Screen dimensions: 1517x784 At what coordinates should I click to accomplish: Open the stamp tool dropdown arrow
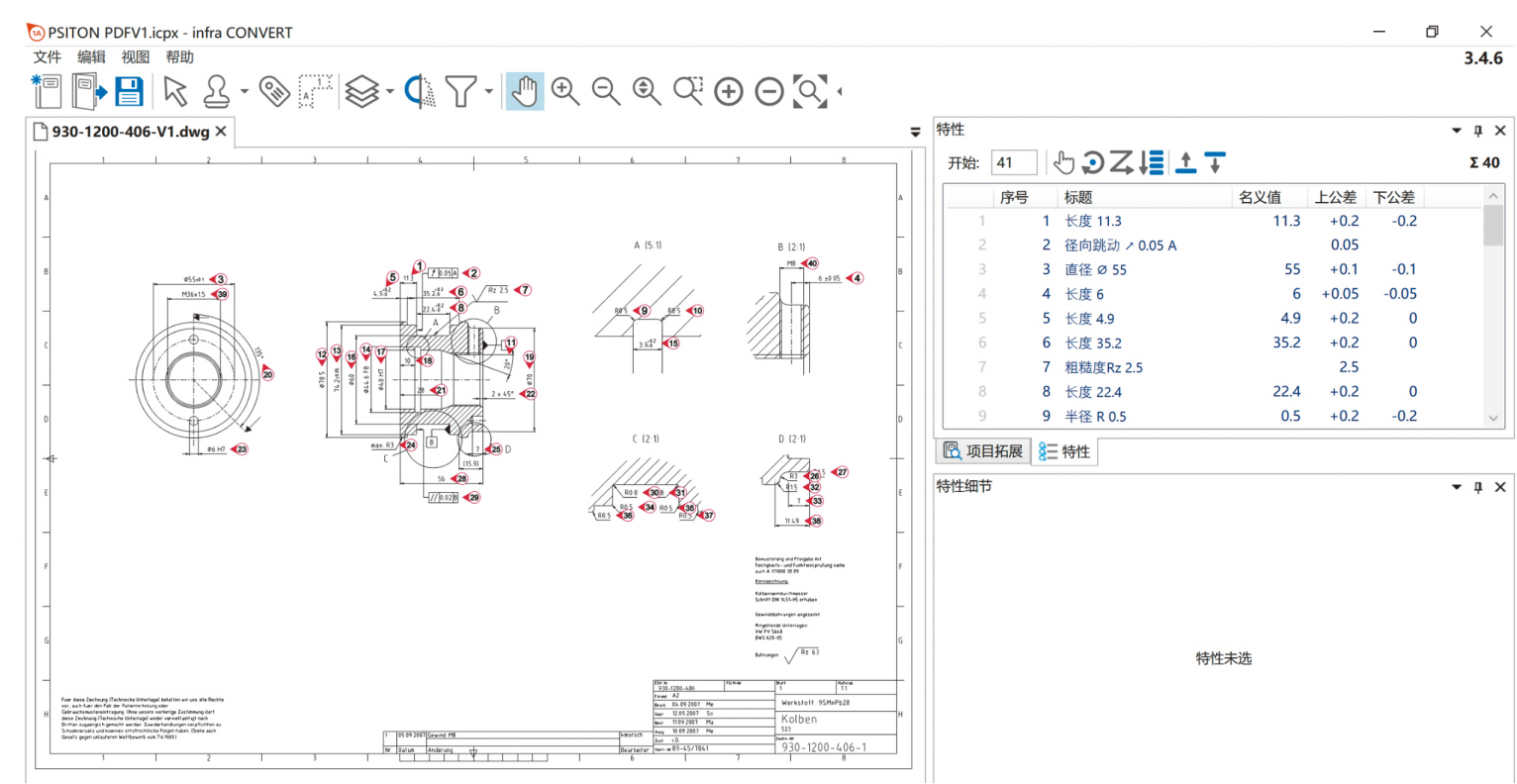(244, 92)
